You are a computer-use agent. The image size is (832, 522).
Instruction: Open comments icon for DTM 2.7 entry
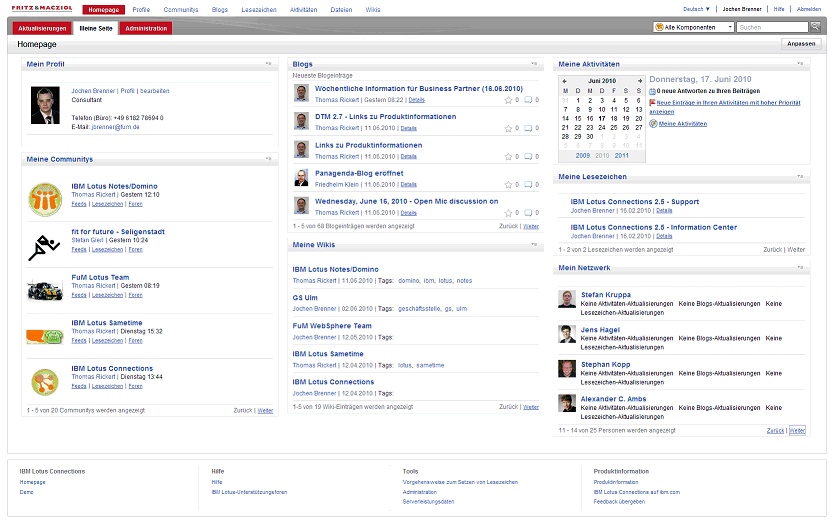click(528, 128)
